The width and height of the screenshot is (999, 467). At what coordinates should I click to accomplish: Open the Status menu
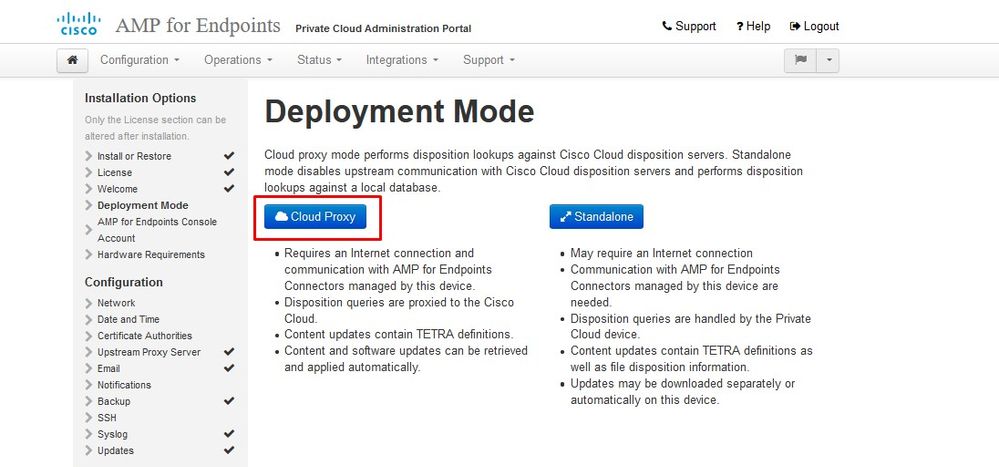coord(319,60)
